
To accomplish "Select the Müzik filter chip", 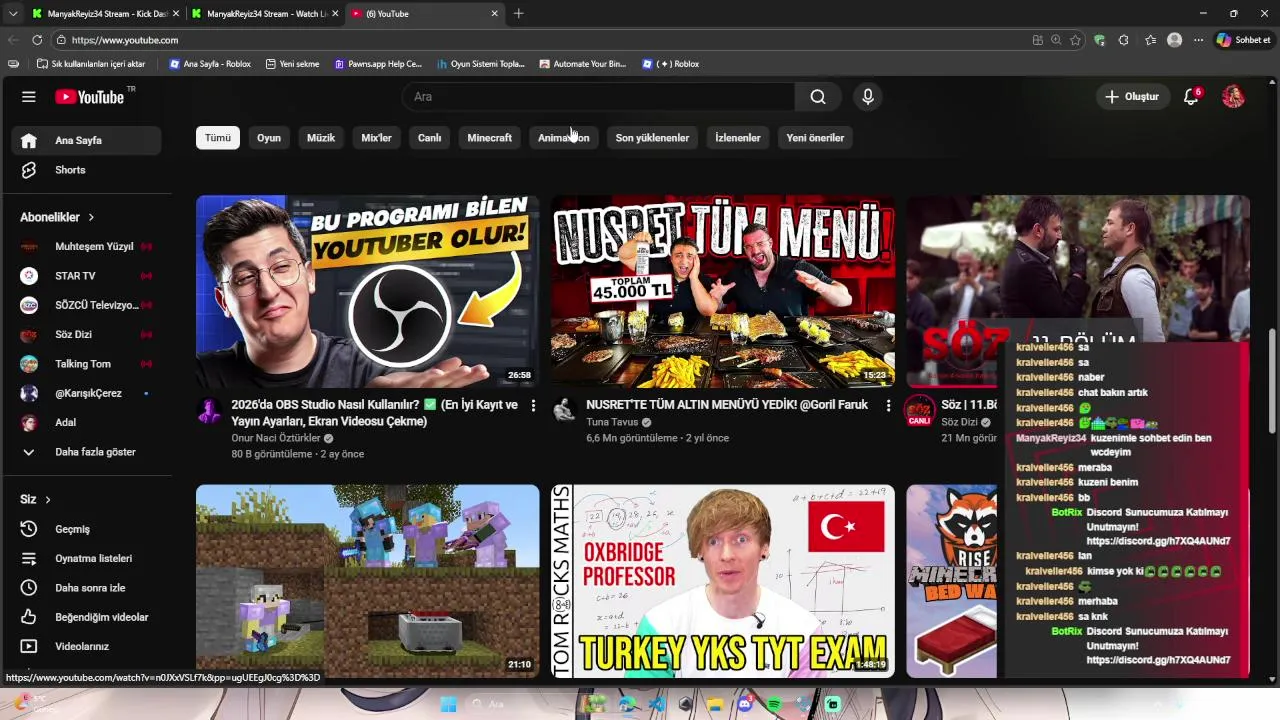I will (x=321, y=138).
